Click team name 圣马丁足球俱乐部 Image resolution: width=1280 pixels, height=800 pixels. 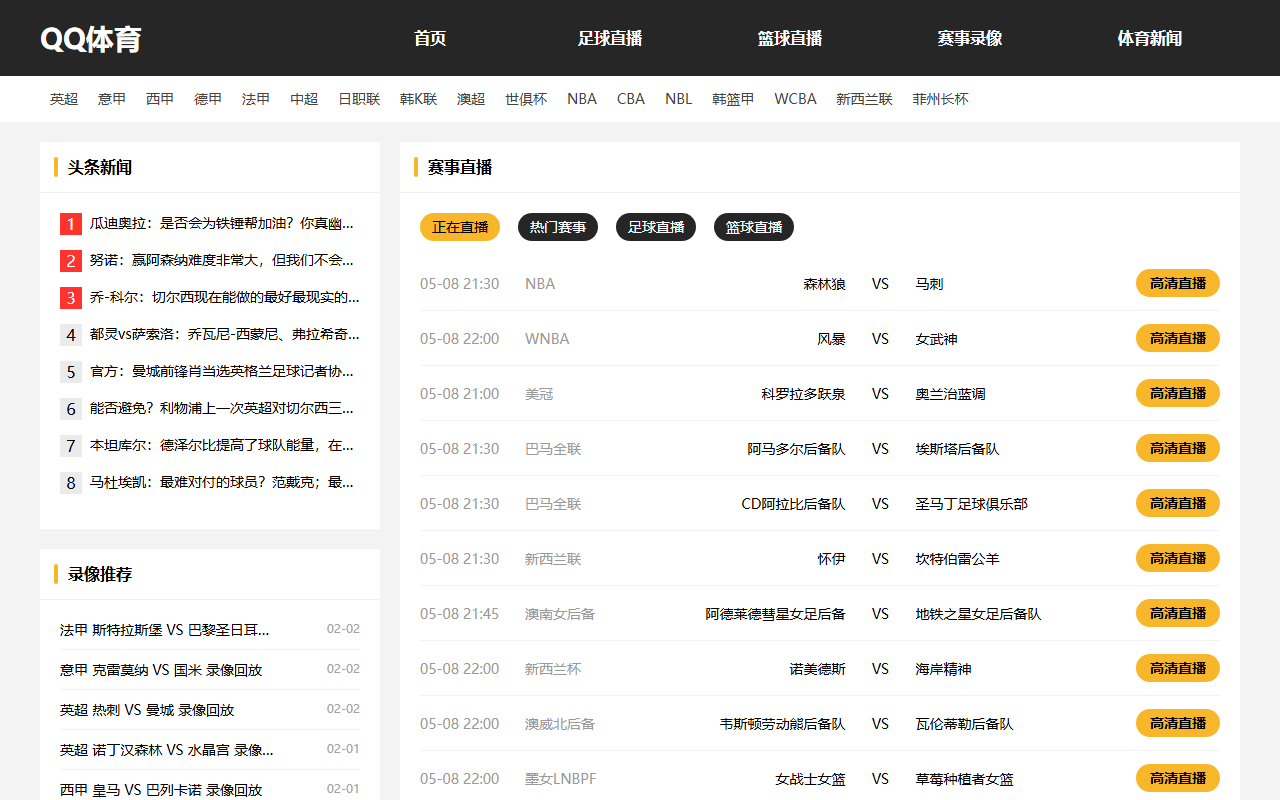click(x=971, y=504)
